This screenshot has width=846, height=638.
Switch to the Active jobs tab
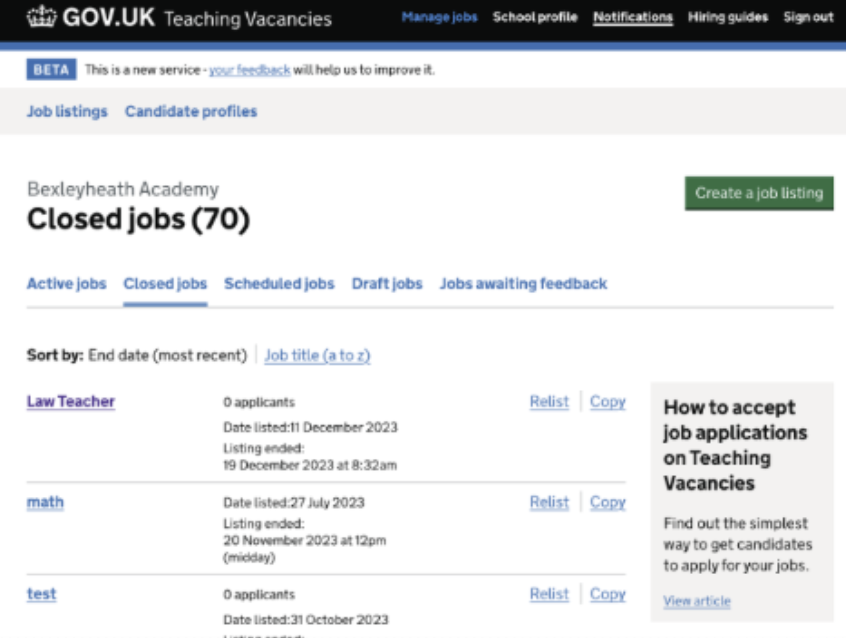pos(66,284)
